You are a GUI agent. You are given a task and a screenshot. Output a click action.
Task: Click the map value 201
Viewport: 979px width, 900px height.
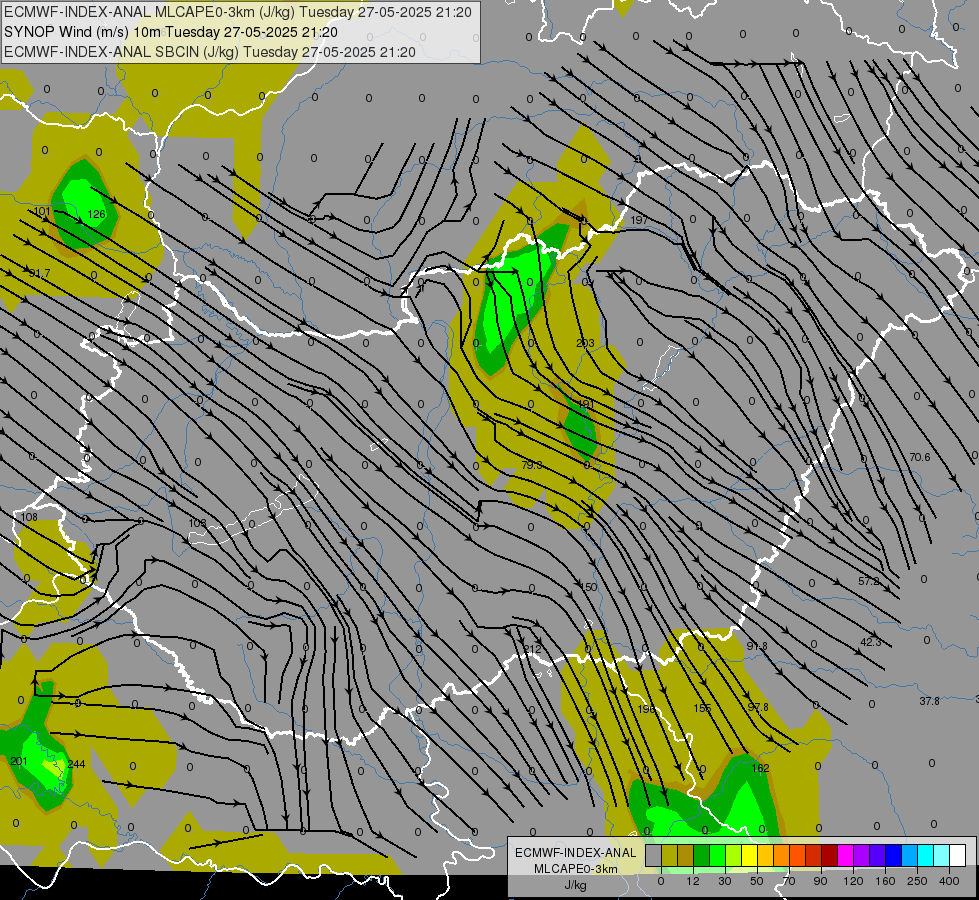(x=19, y=761)
